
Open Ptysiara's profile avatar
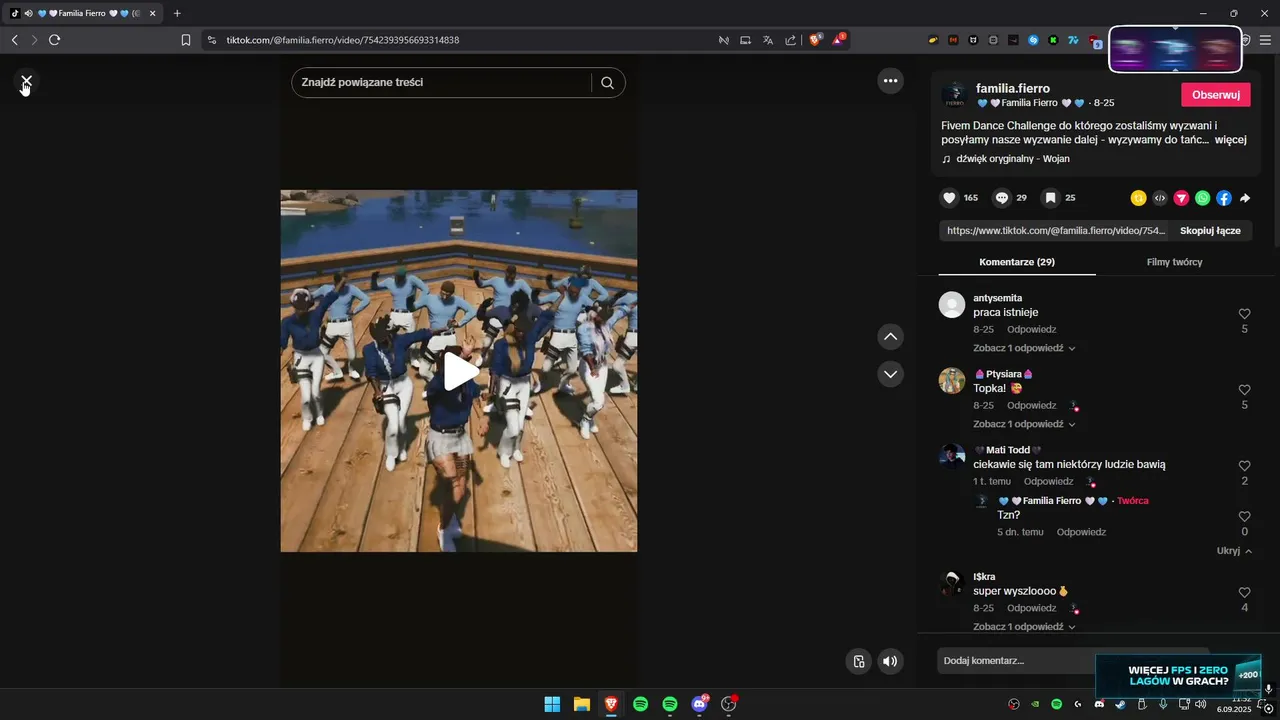point(952,381)
